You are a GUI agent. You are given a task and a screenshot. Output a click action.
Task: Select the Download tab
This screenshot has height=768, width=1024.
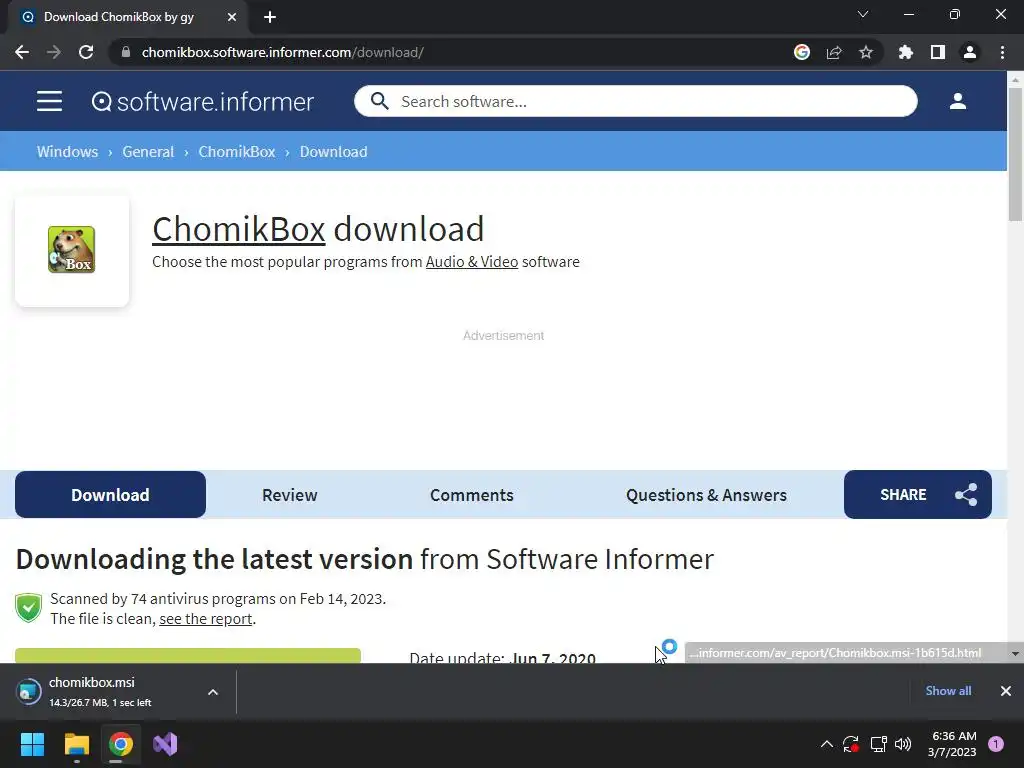click(110, 494)
